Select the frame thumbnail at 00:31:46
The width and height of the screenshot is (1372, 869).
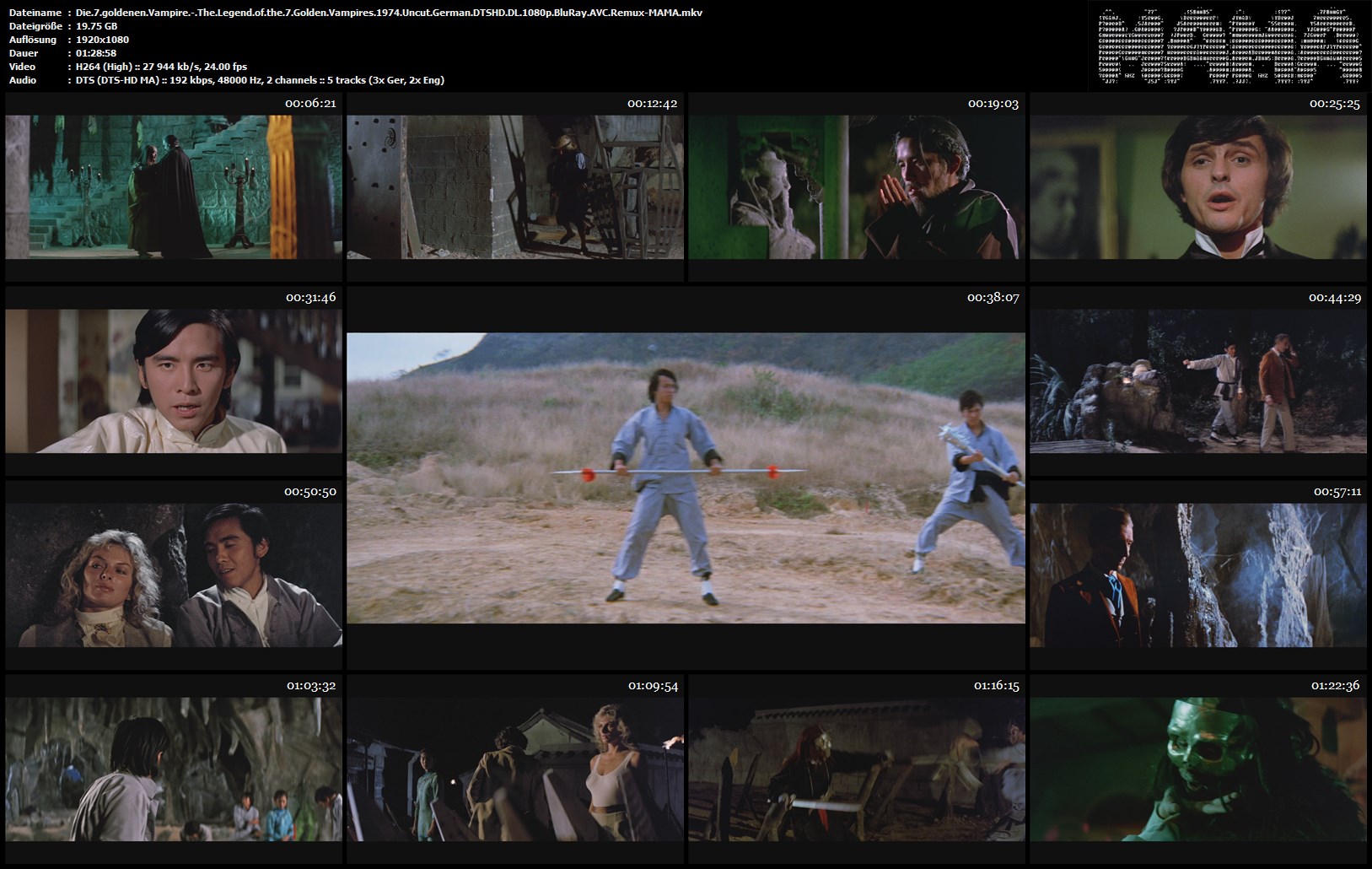[174, 381]
